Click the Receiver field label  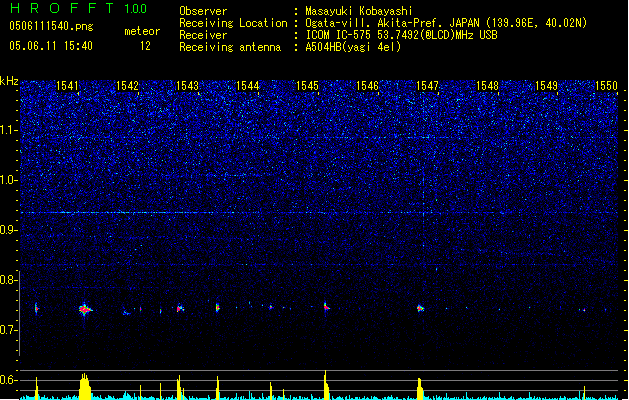coord(203,35)
